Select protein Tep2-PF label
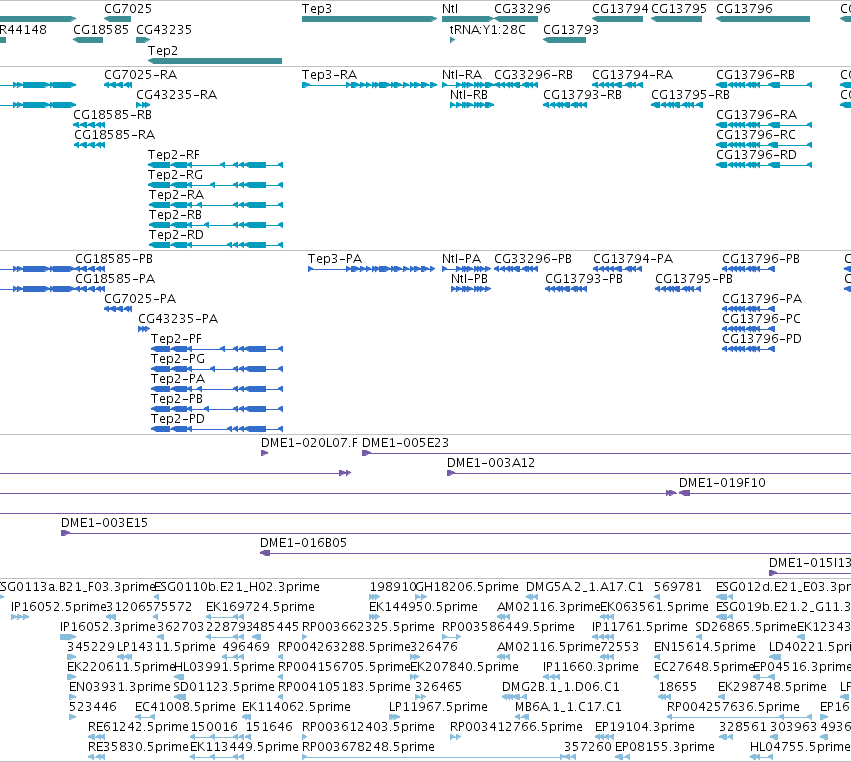 click(176, 339)
